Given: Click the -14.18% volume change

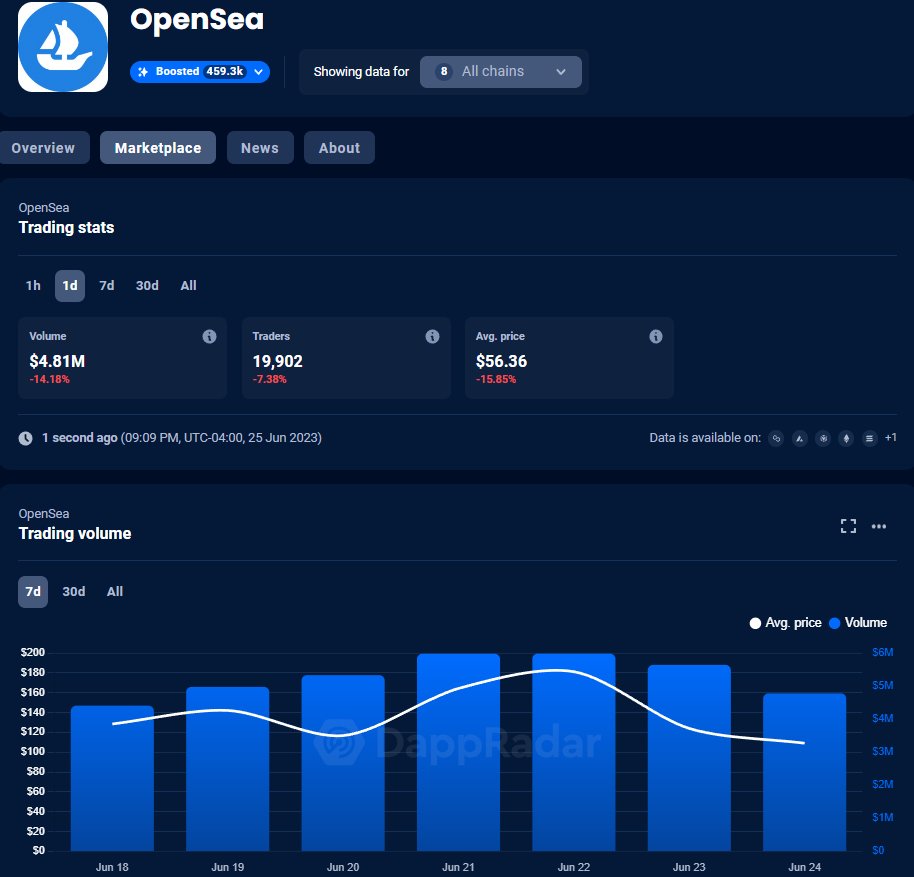Looking at the screenshot, I should tap(50, 379).
